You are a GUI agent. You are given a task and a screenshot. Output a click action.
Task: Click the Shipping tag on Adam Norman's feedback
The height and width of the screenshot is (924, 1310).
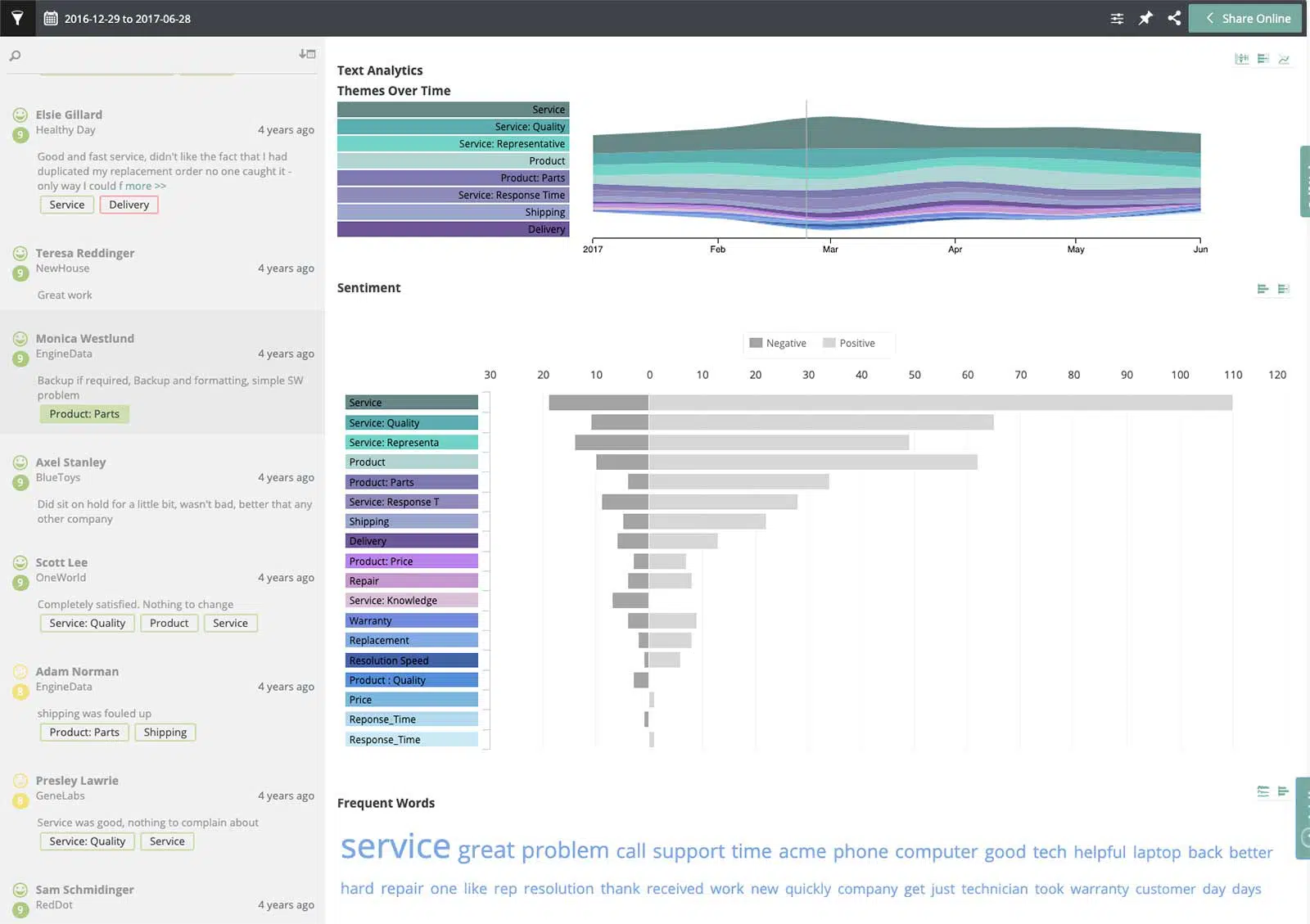pos(165,732)
